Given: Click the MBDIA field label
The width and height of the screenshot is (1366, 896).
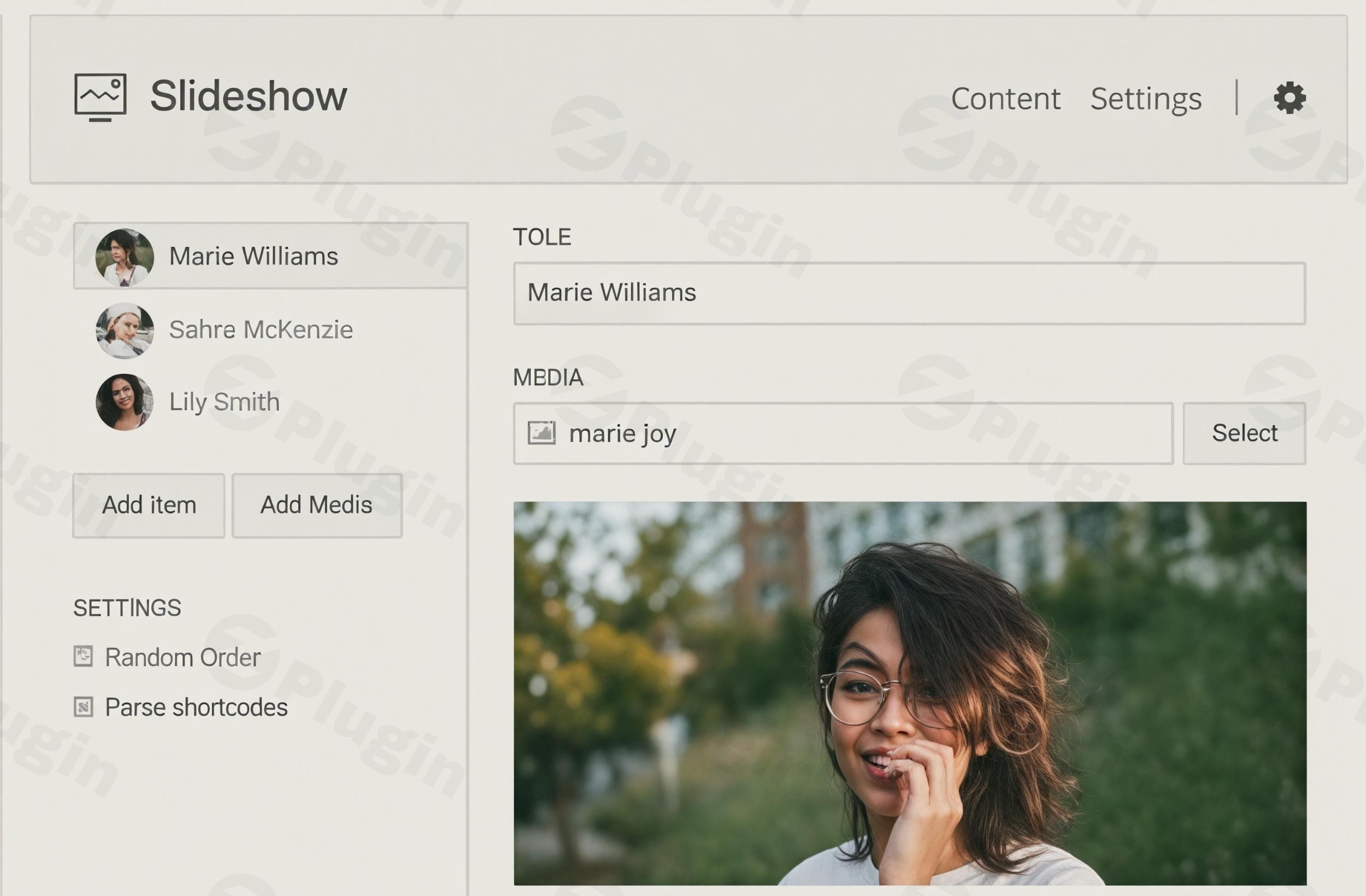Looking at the screenshot, I should tap(548, 378).
